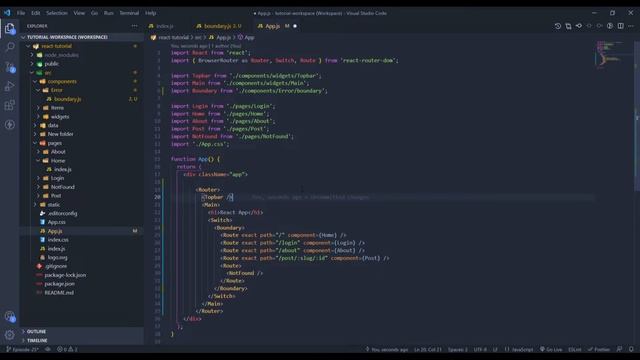
Task: Click the Explorer panel more actions ellipsis
Action: 135,26
